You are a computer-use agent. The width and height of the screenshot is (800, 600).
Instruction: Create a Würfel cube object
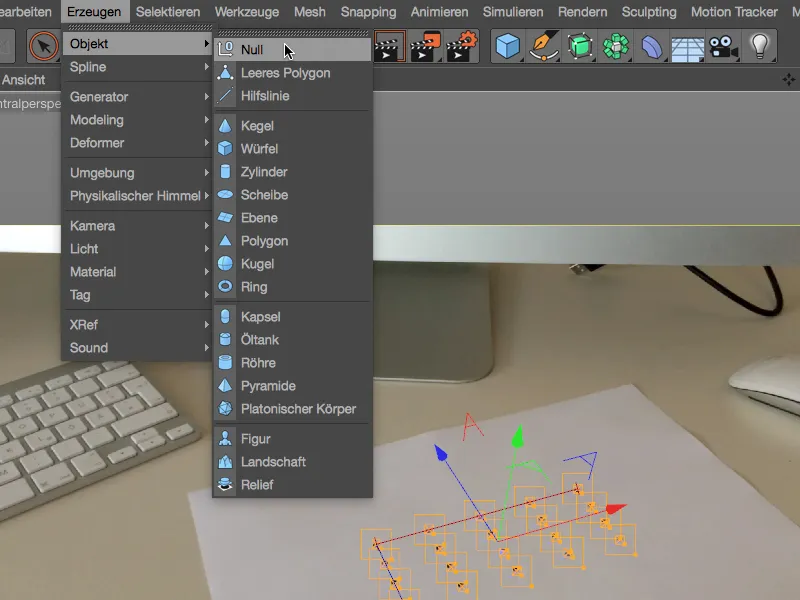point(292,149)
